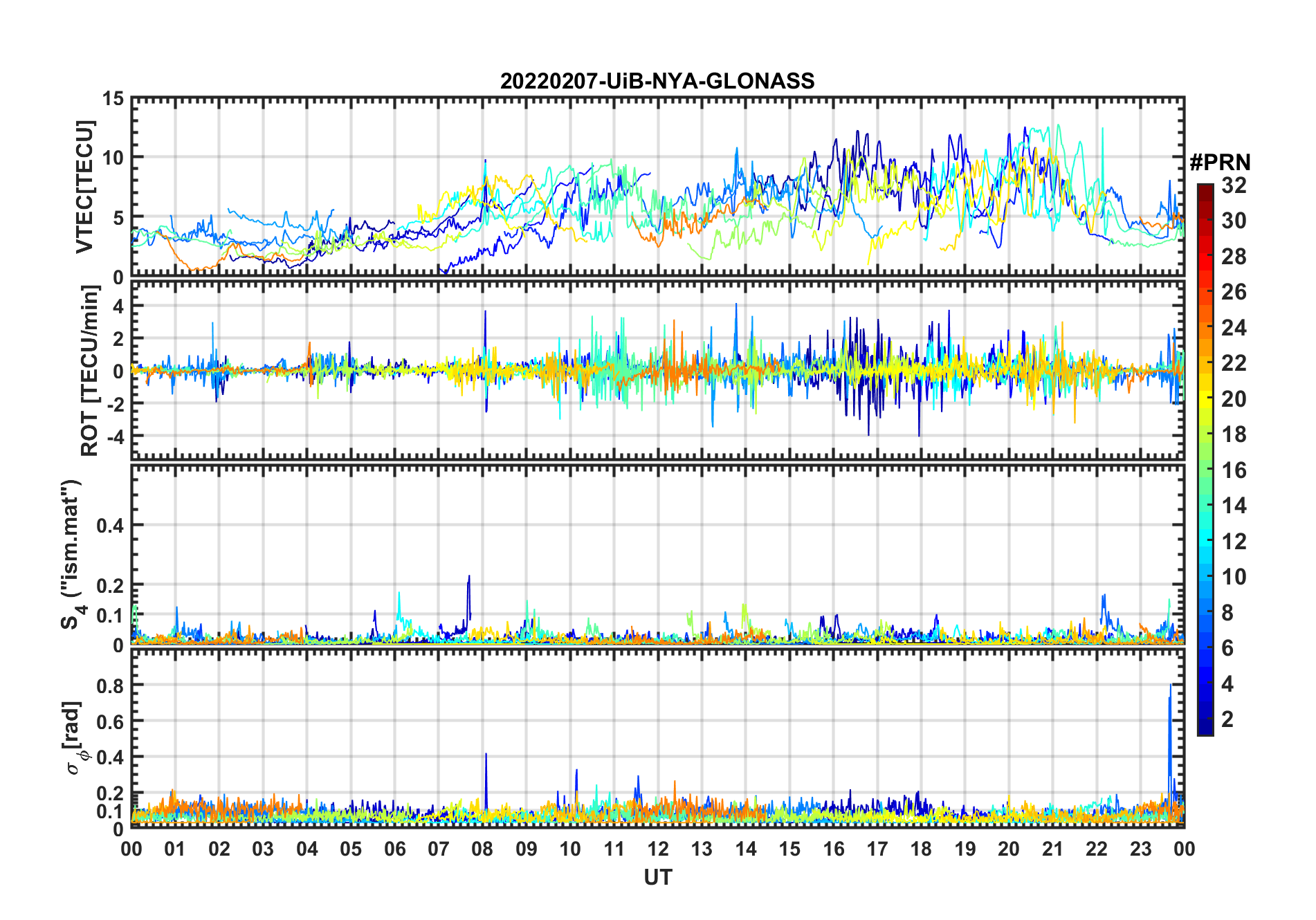Screen dimensions: 1316x920
Task: Click VTEC axis tick label "15"
Action: 113,99
